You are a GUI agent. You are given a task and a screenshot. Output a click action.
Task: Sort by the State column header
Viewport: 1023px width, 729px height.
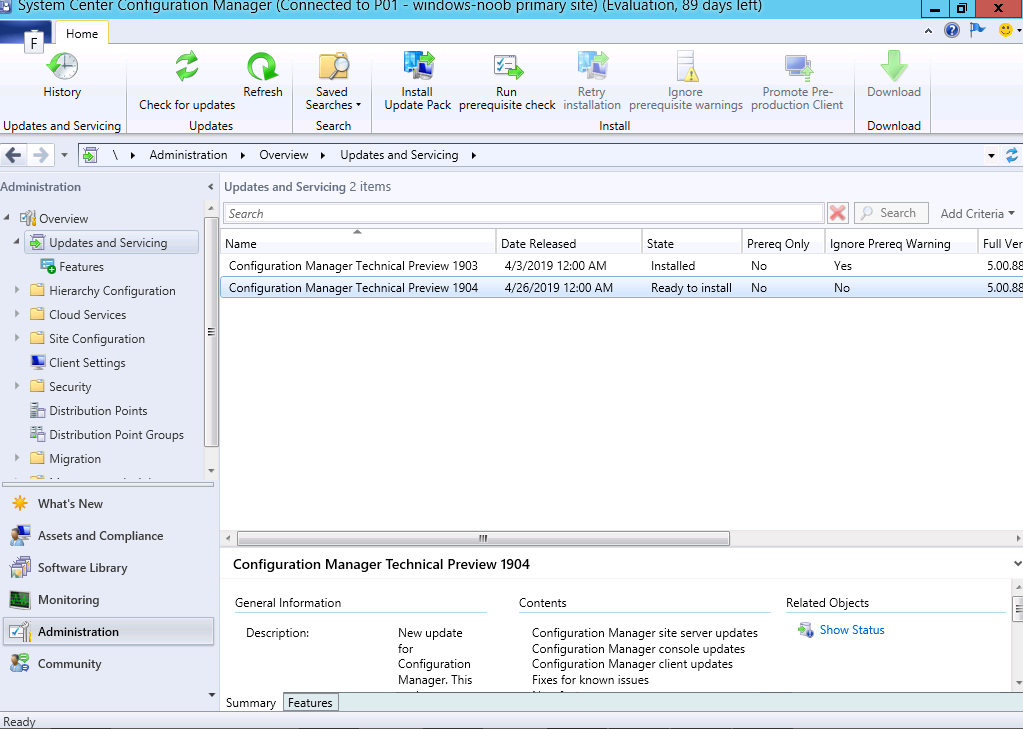tap(692, 243)
